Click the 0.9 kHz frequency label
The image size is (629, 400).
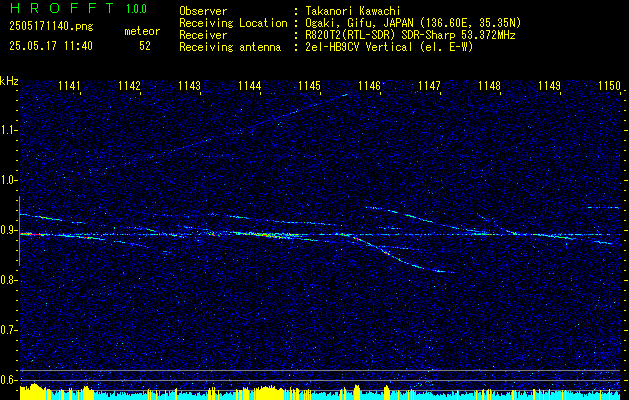click(8, 230)
